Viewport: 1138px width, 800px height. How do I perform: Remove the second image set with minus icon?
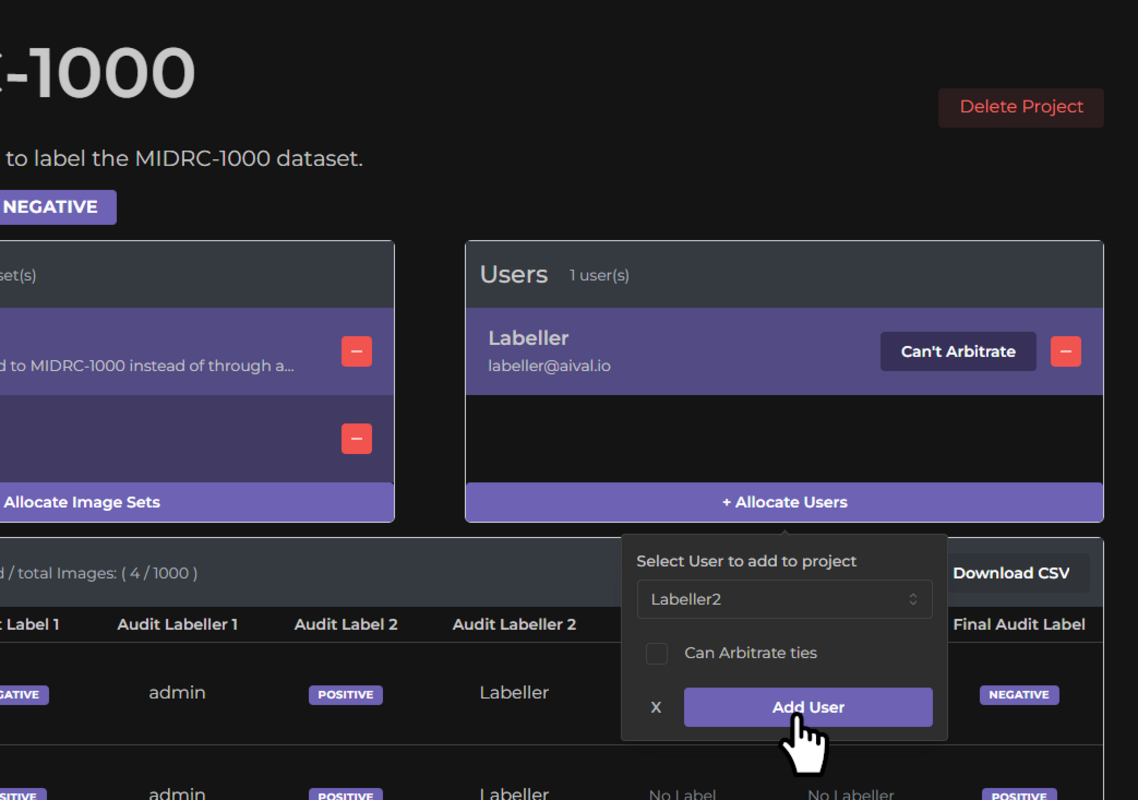coord(356,437)
